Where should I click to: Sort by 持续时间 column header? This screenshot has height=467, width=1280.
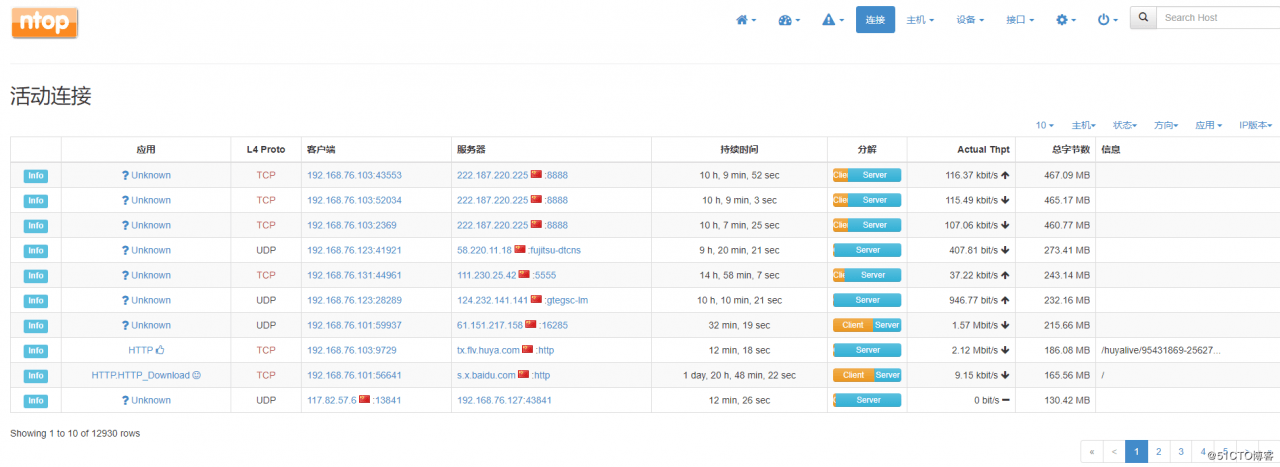739,149
